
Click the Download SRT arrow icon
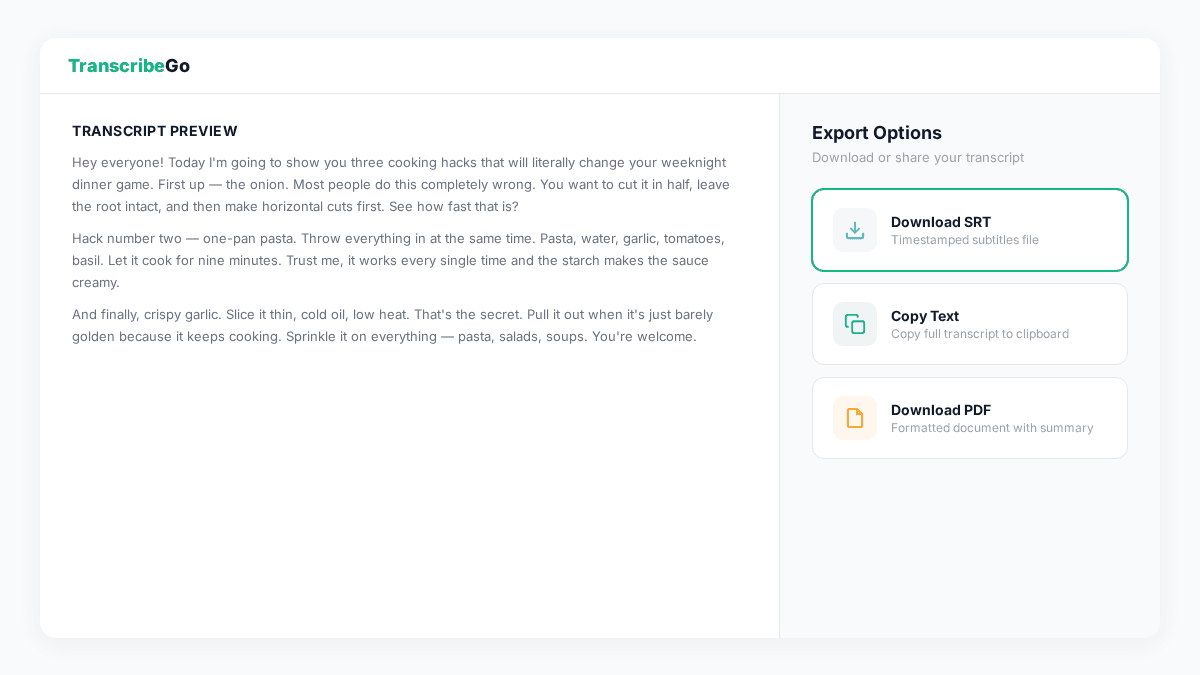(855, 230)
